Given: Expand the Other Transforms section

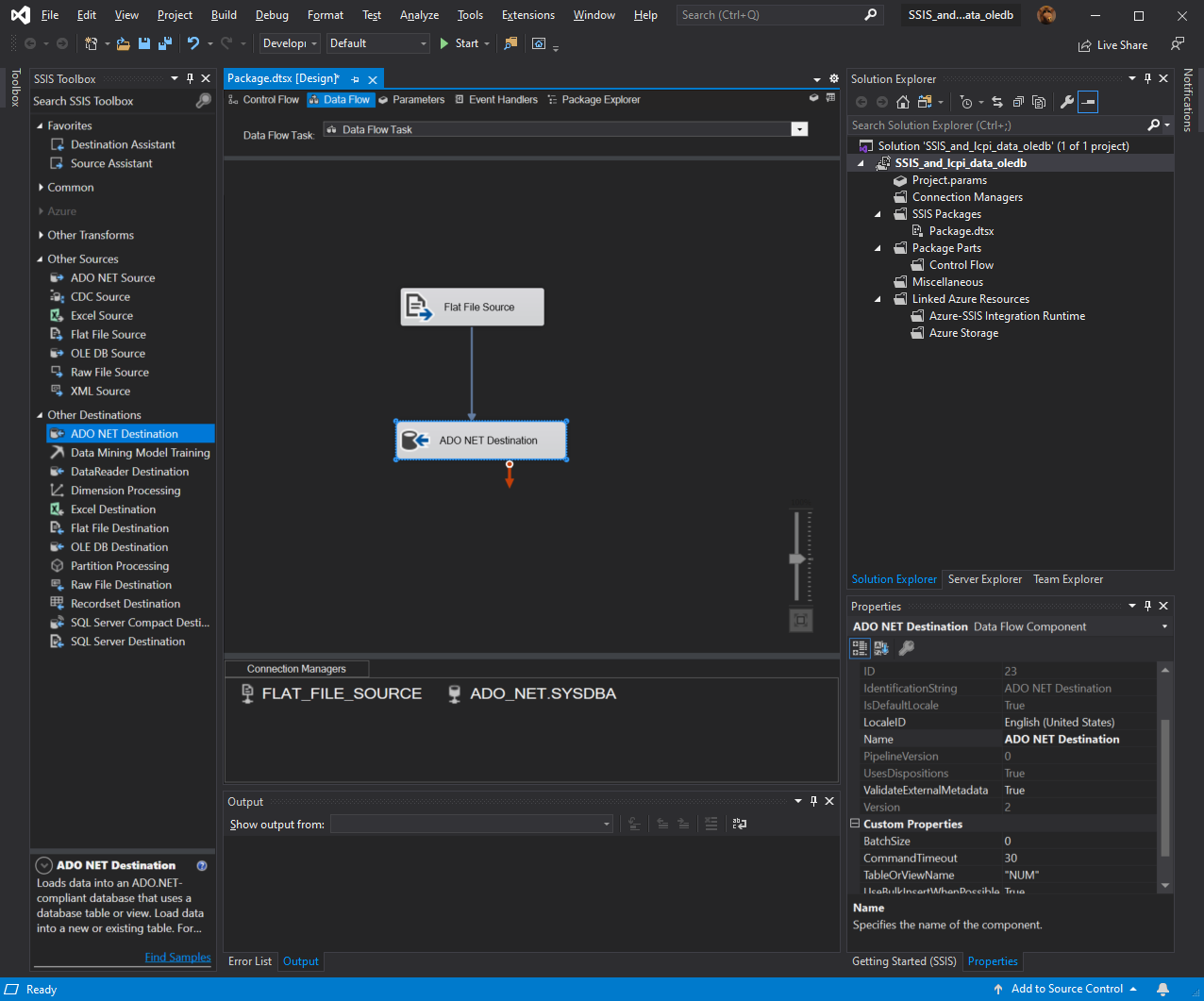Looking at the screenshot, I should click(41, 235).
